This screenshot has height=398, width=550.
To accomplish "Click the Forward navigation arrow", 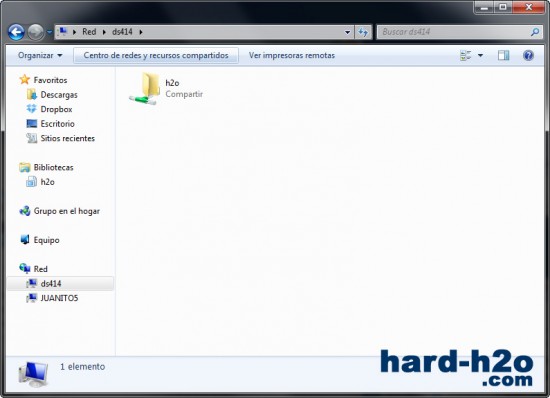I will 36,32.
